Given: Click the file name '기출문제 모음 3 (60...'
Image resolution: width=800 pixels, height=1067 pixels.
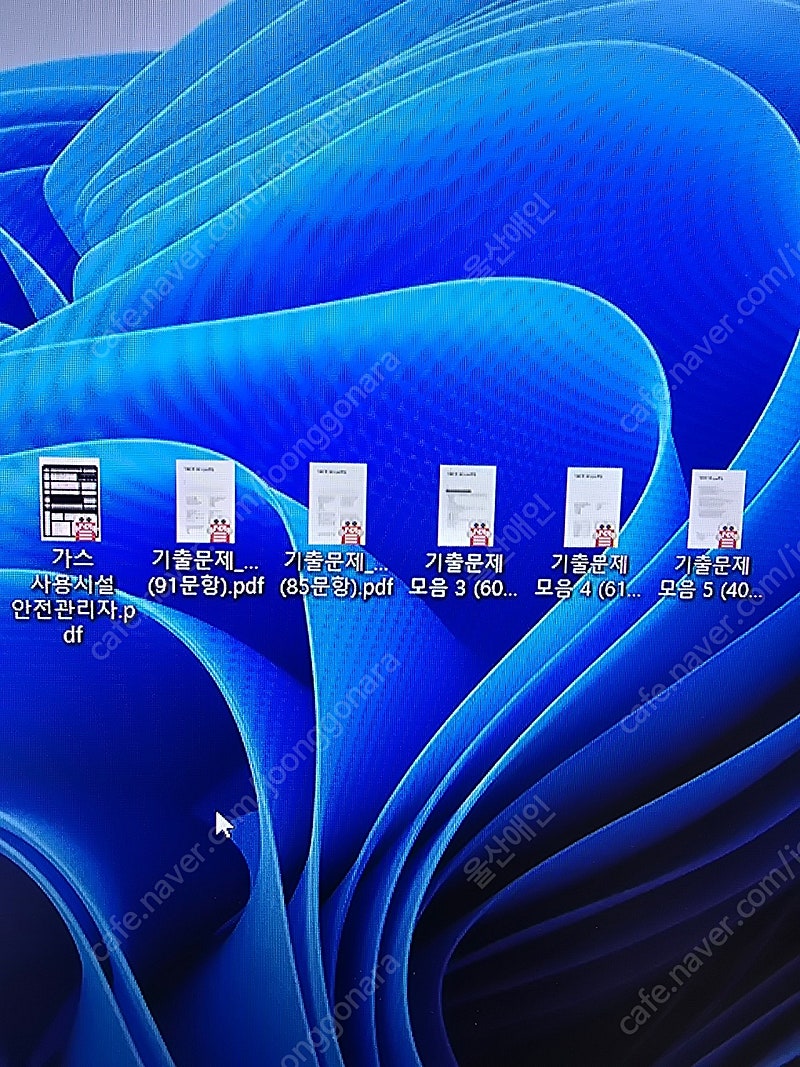Looking at the screenshot, I should click(x=463, y=576).
